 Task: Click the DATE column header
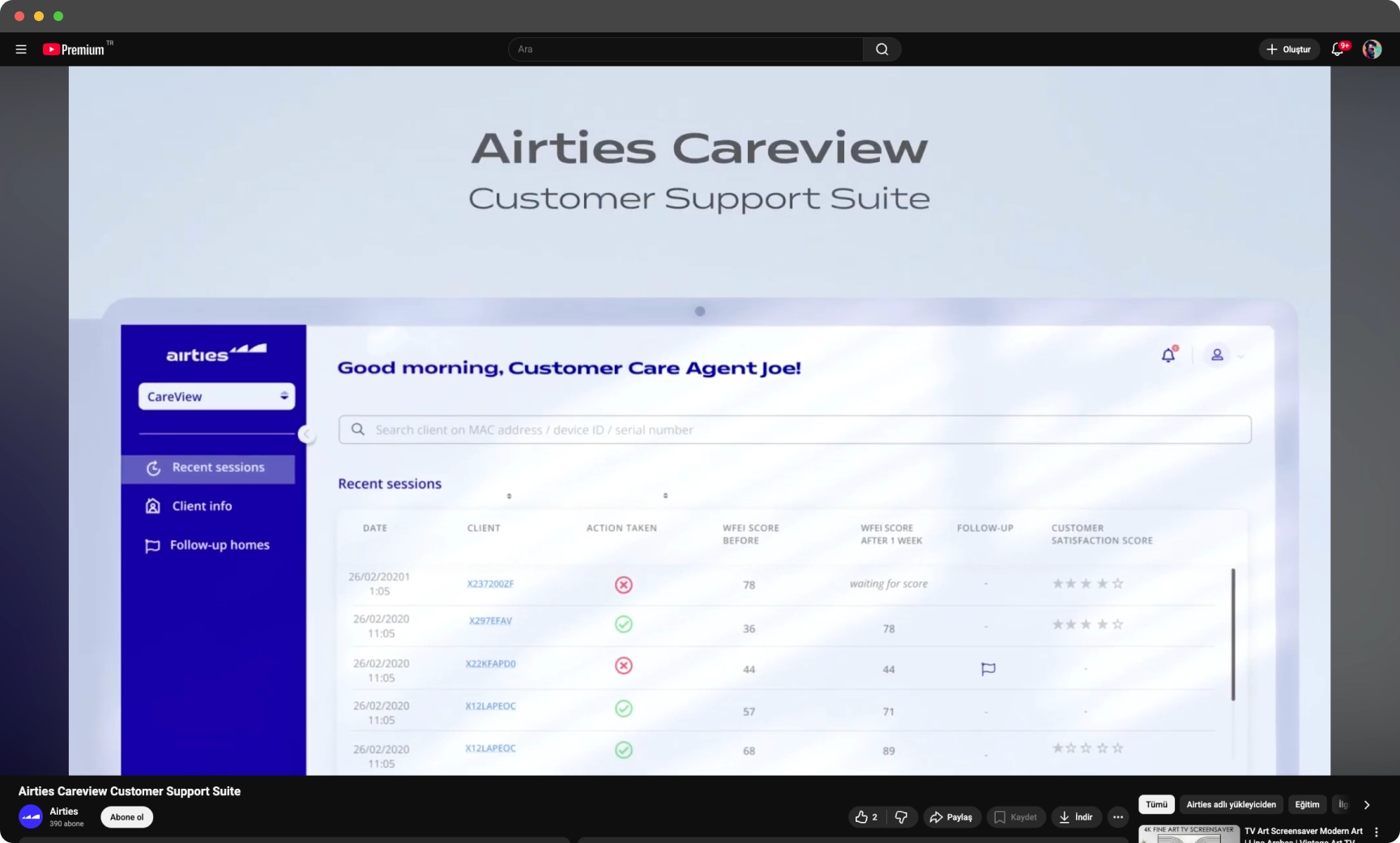click(x=375, y=528)
